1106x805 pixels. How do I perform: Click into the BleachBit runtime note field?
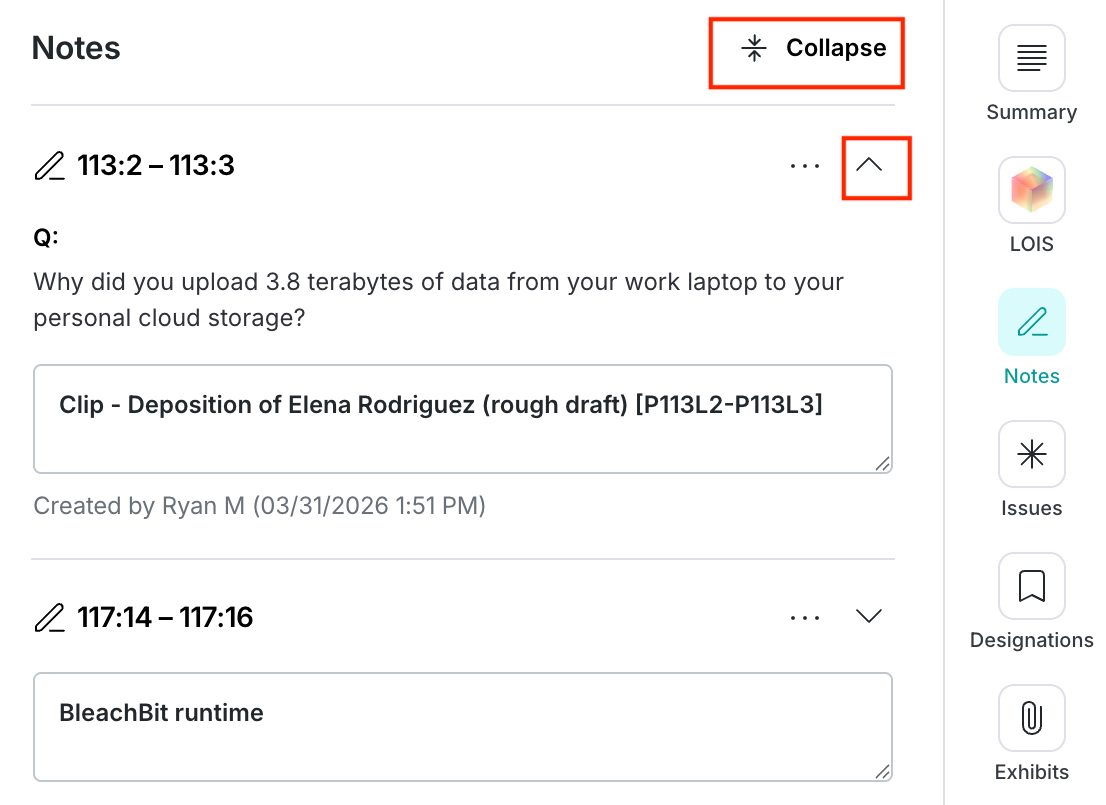(x=463, y=727)
